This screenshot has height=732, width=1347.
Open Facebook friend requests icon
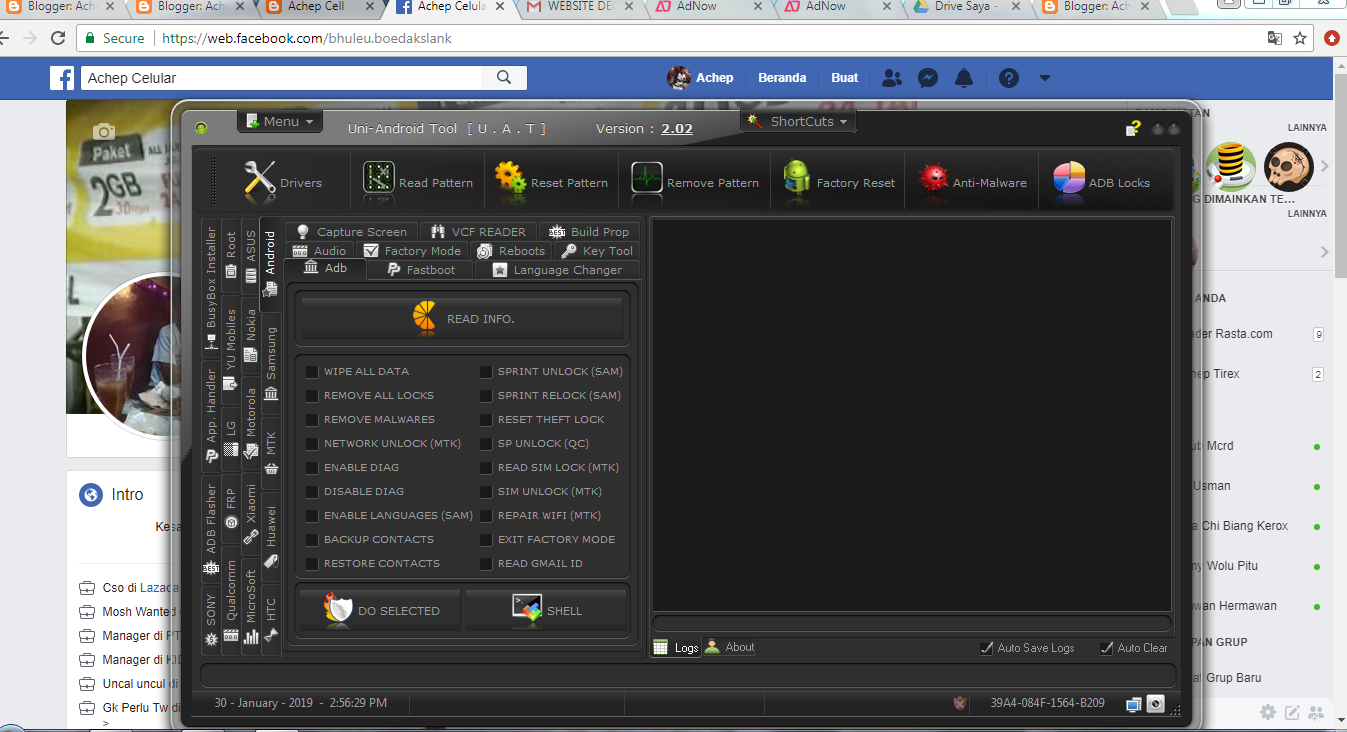click(892, 77)
